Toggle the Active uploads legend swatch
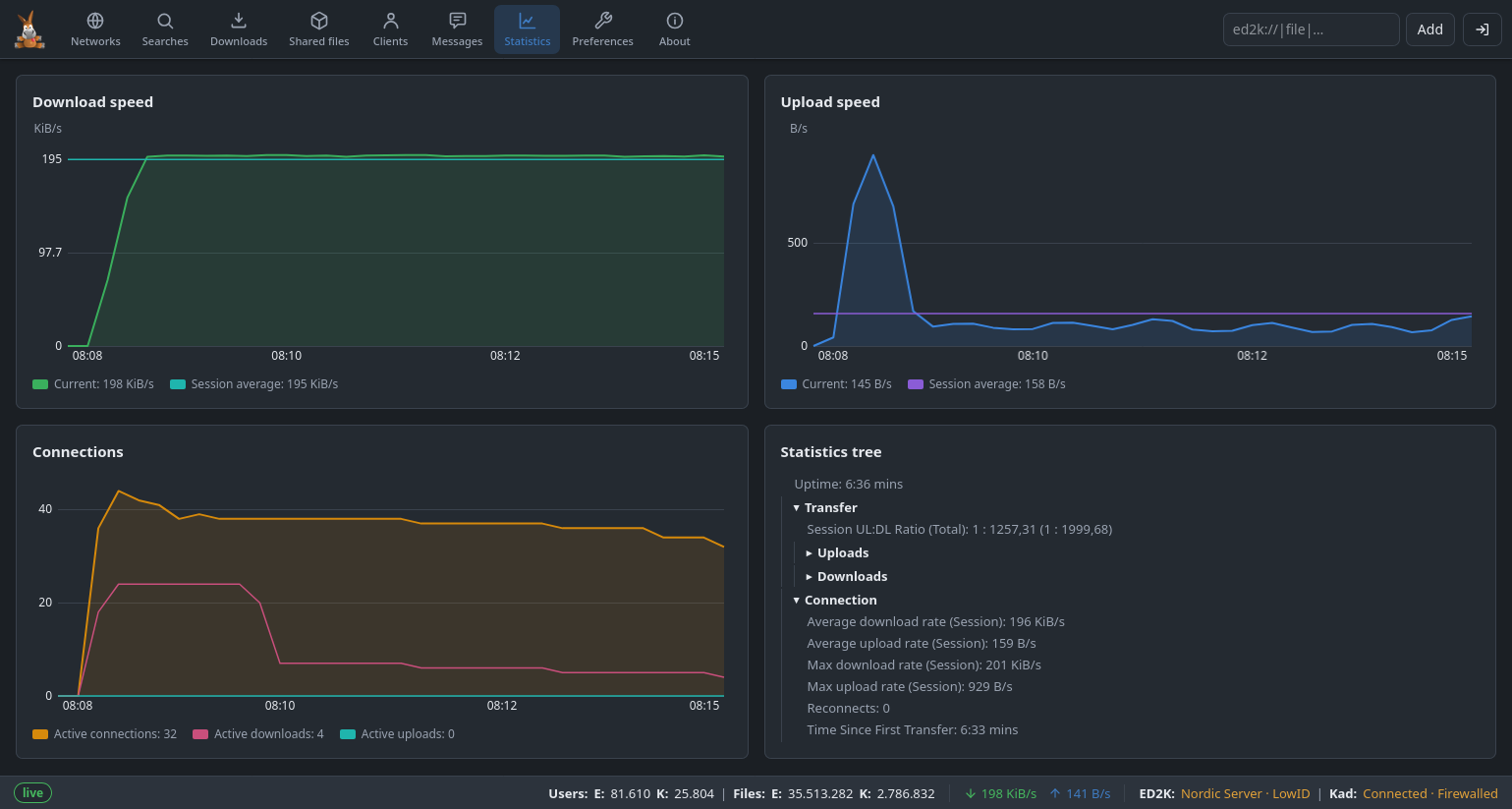The height and width of the screenshot is (809, 1512). click(x=348, y=734)
